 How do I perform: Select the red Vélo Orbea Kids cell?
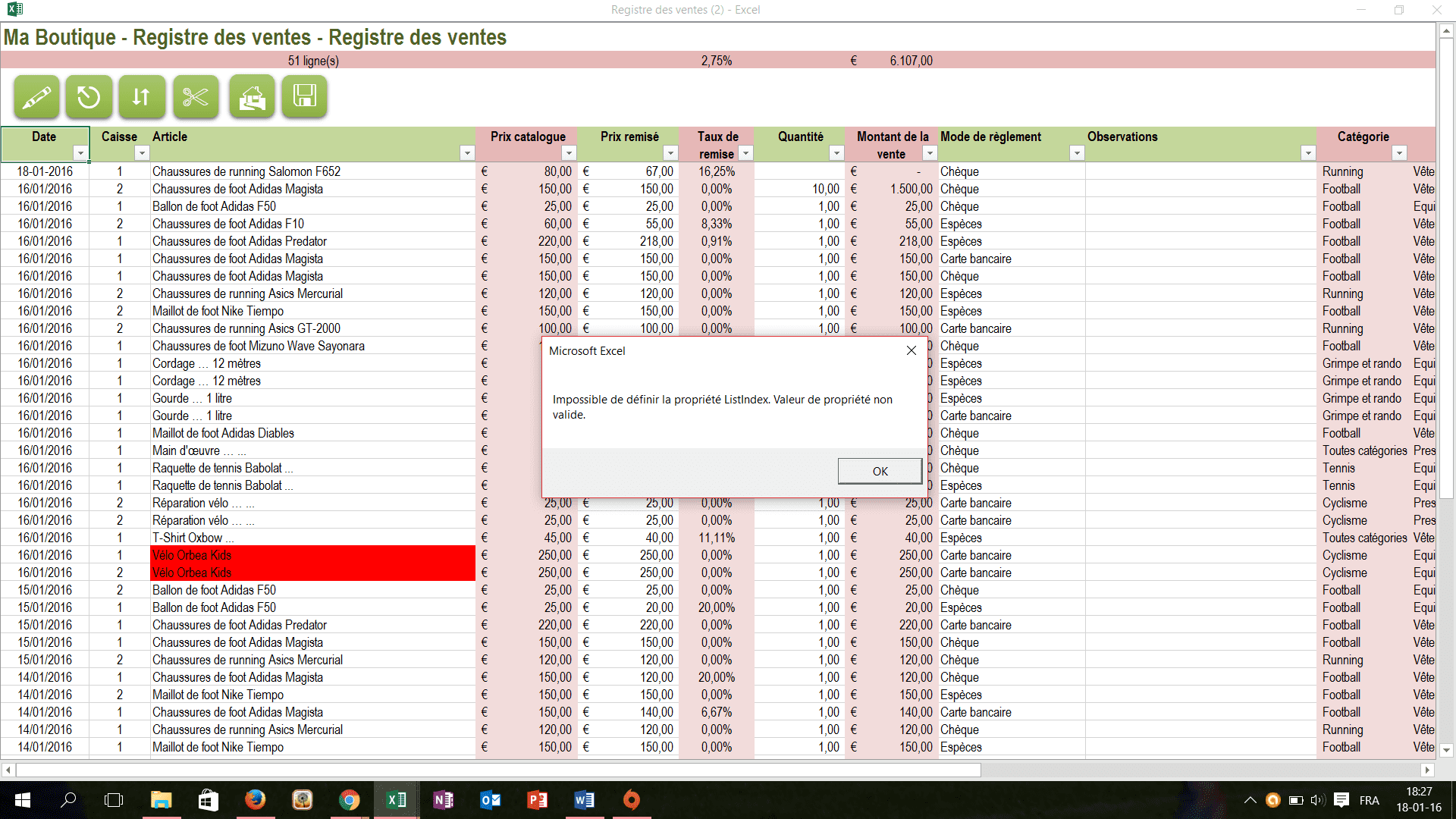click(312, 555)
